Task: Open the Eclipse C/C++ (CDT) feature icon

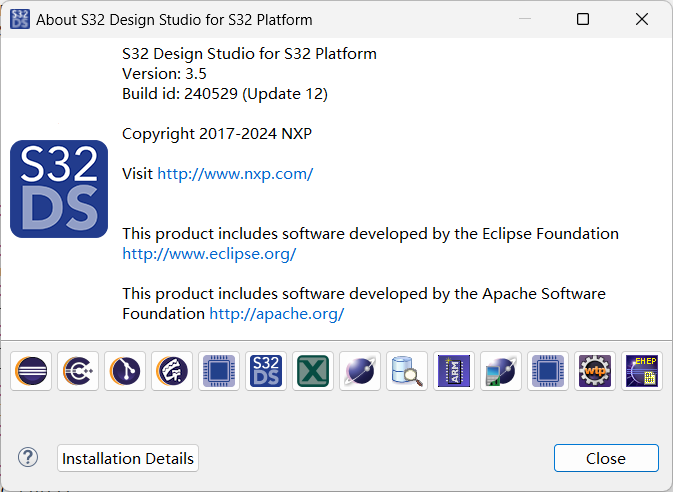Action: [x=78, y=371]
